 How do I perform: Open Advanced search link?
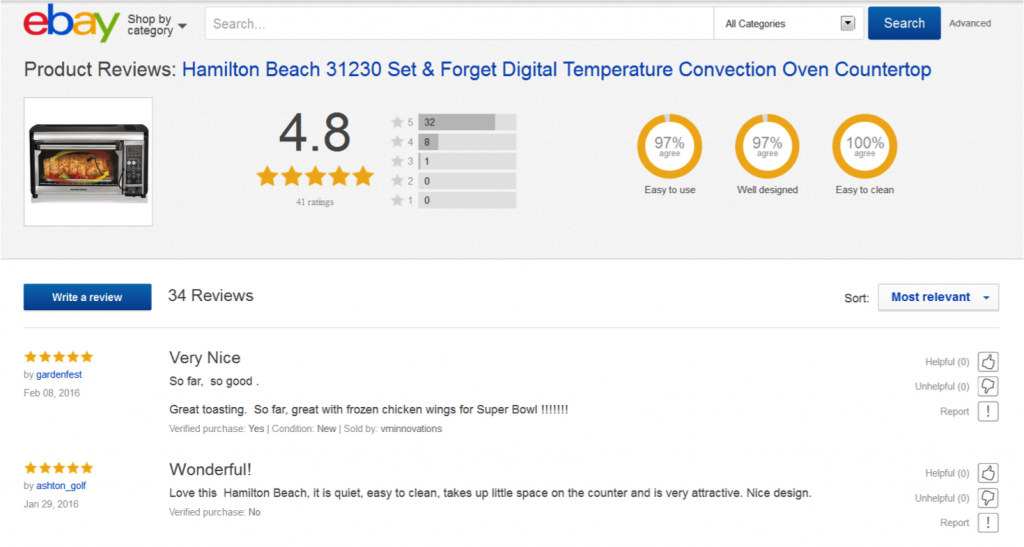(x=969, y=23)
